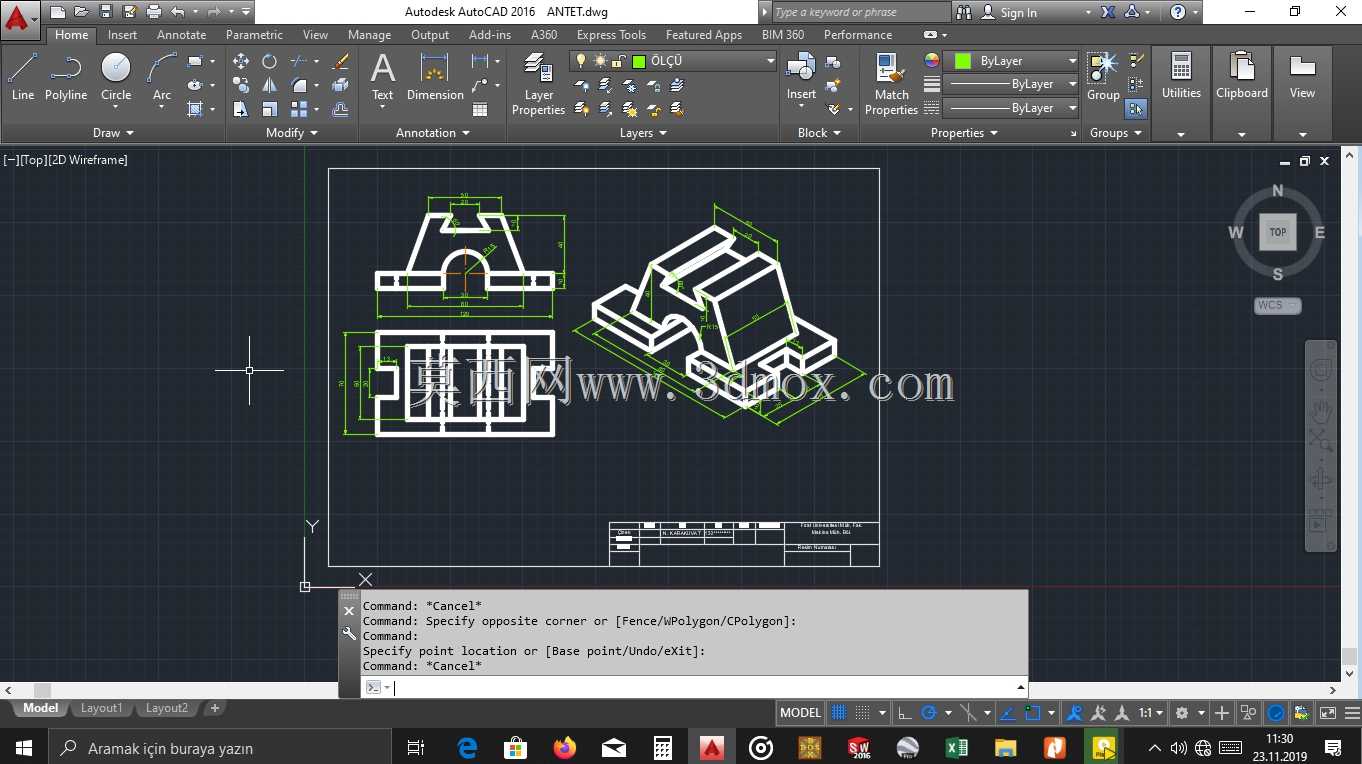Click the Explode tool icon
Screen dimensions: 1362x764
coord(340,85)
